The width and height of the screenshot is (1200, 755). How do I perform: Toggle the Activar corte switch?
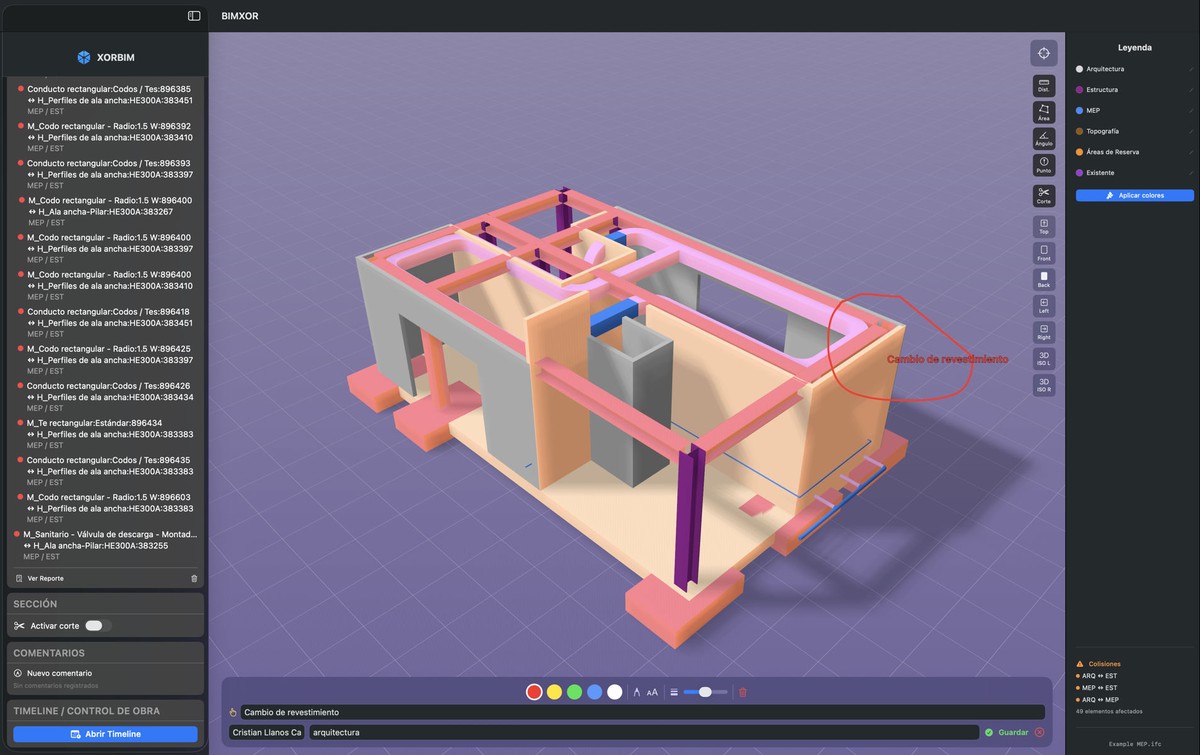click(x=96, y=625)
